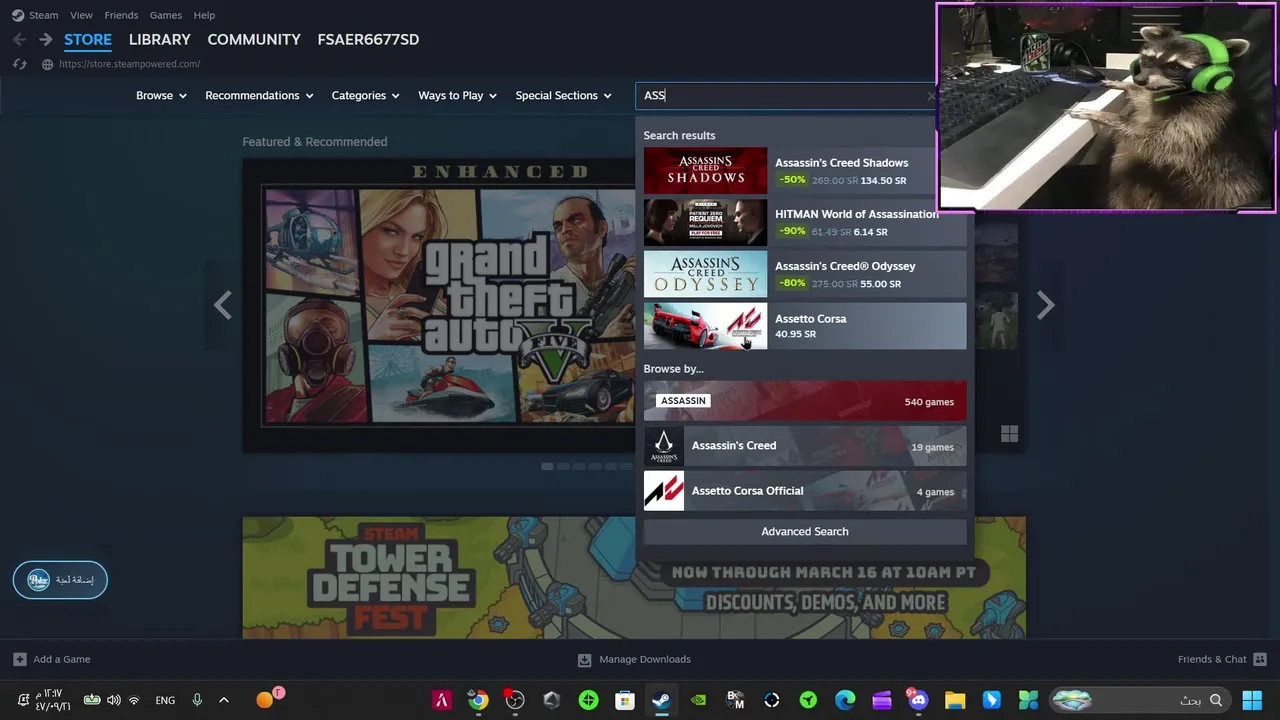Open the FSAER6677SD profile tab
This screenshot has width=1280, height=720.
point(368,40)
